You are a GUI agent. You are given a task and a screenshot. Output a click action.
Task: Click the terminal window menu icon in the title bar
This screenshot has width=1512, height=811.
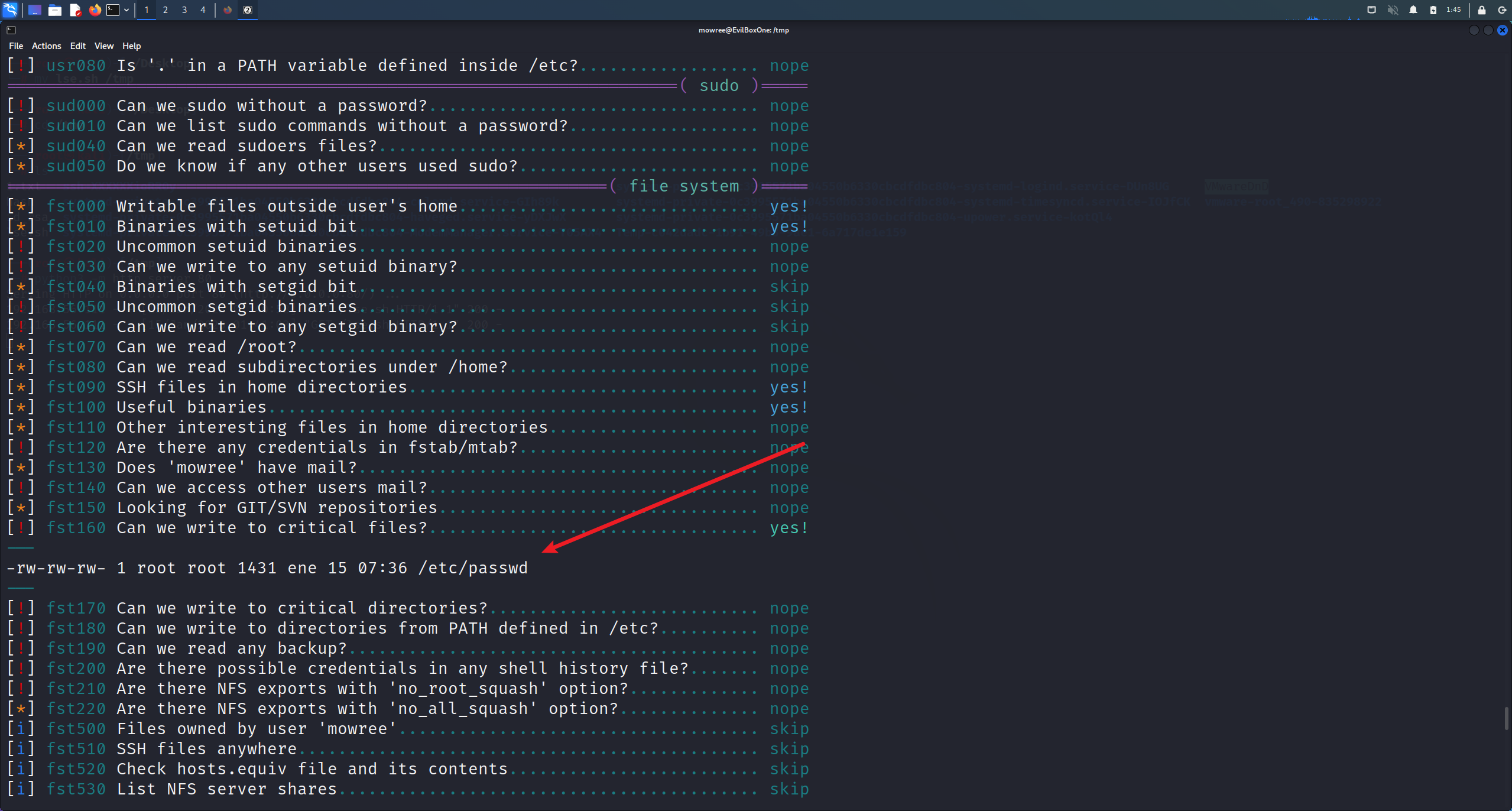(x=11, y=30)
